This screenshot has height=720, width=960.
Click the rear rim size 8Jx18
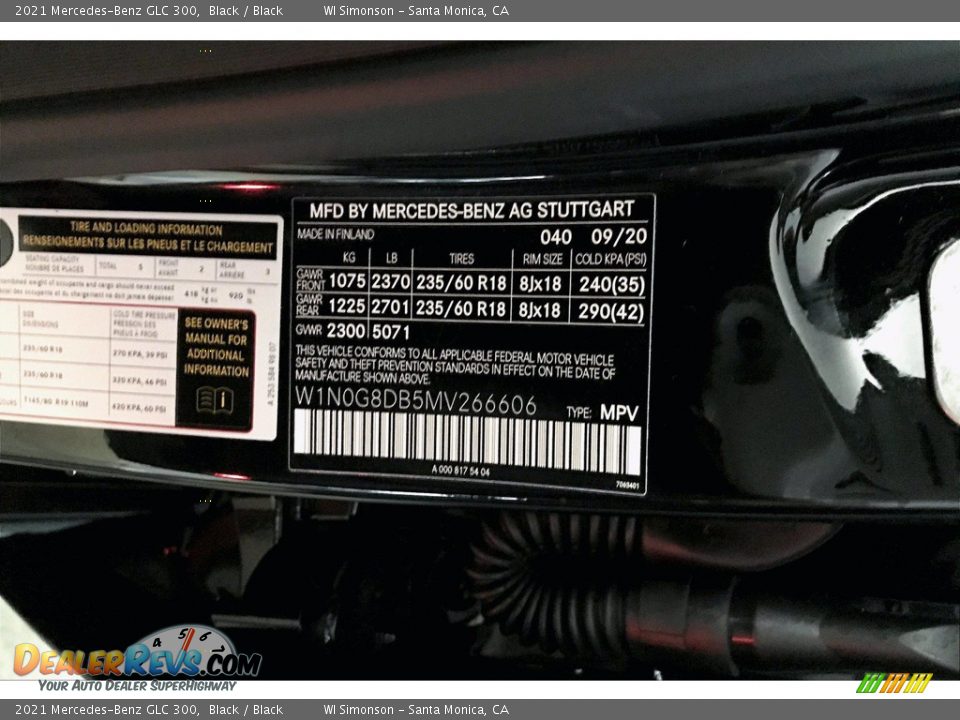point(539,310)
